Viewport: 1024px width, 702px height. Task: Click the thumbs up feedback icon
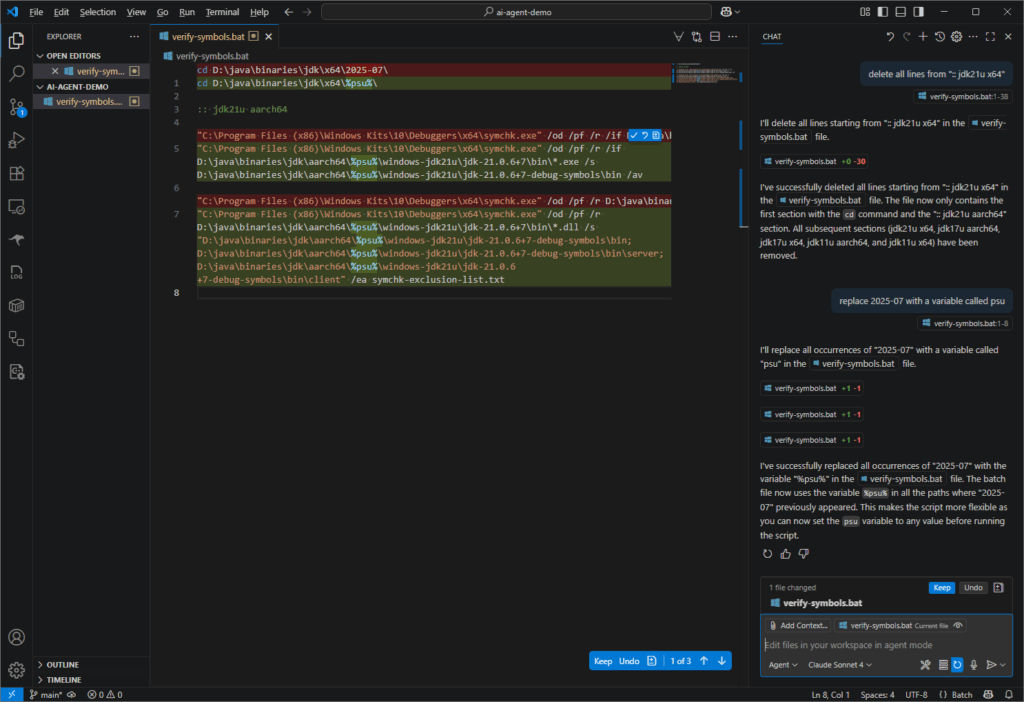[785, 553]
